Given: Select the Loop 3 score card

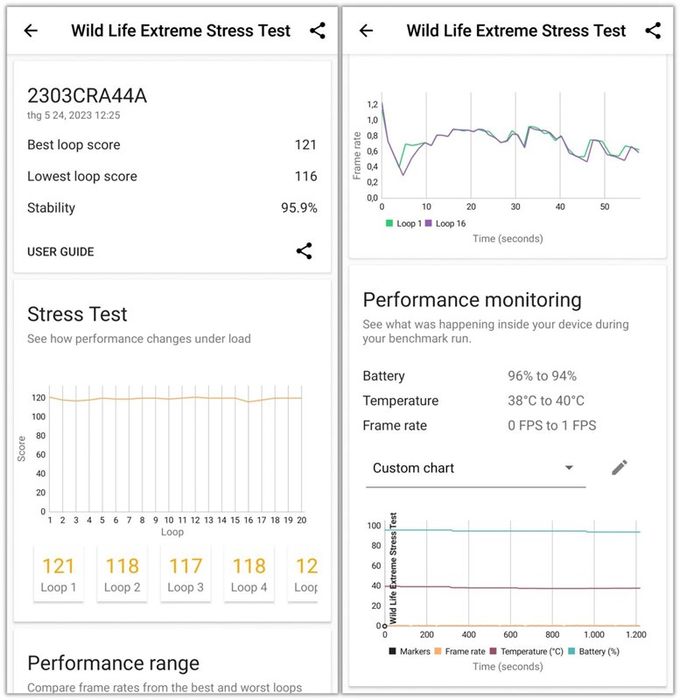Looking at the screenshot, I should tap(186, 574).
